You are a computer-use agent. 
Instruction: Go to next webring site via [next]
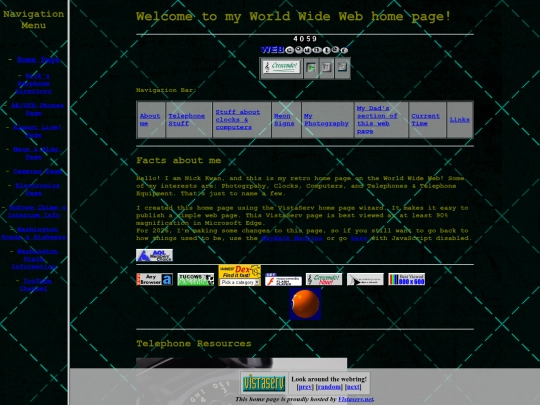pos(353,387)
